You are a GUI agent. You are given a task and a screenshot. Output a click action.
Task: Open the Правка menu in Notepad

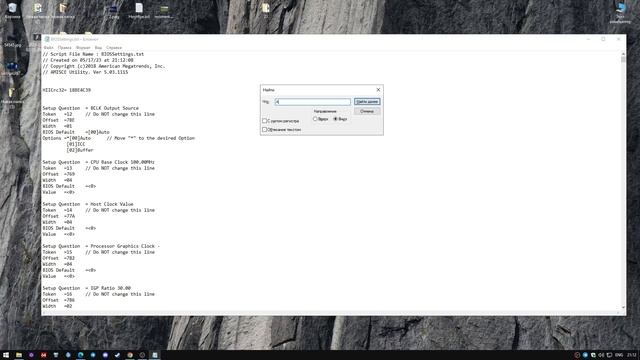click(x=64, y=47)
